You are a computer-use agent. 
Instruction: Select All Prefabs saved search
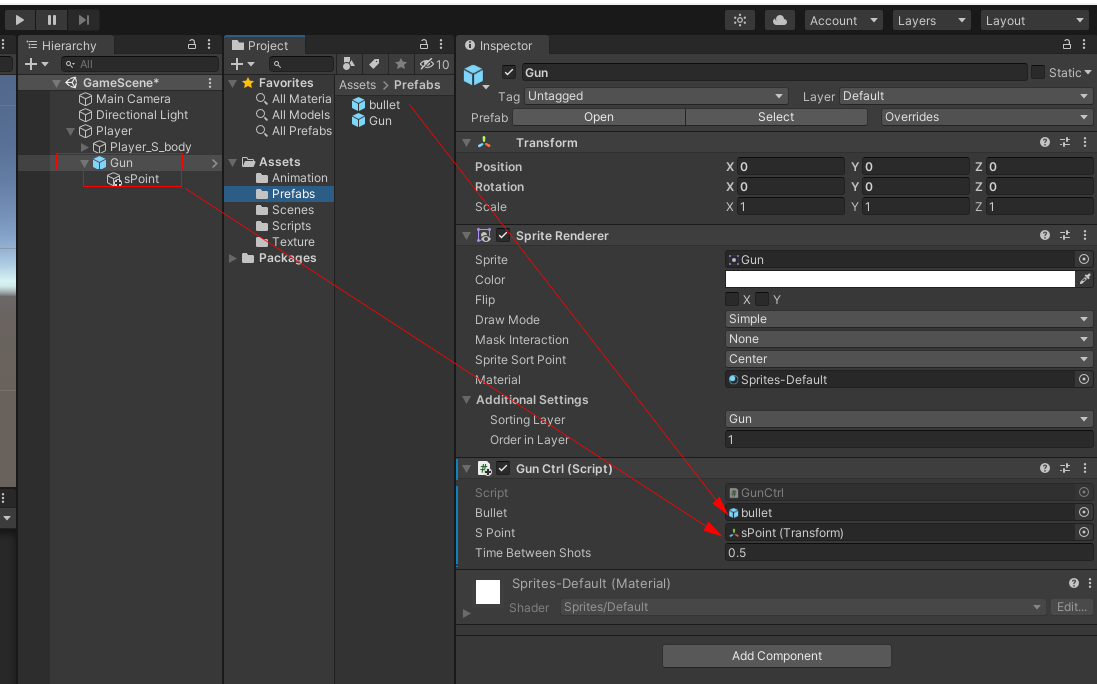[x=302, y=131]
